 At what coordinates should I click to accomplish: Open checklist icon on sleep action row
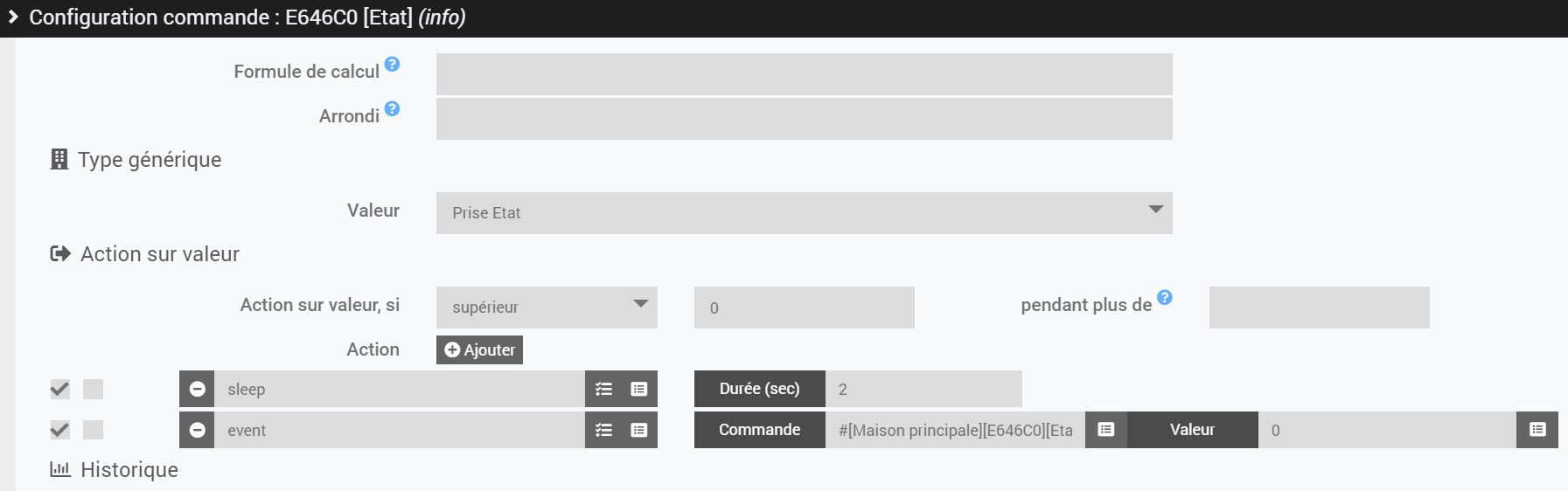pyautogui.click(x=603, y=389)
